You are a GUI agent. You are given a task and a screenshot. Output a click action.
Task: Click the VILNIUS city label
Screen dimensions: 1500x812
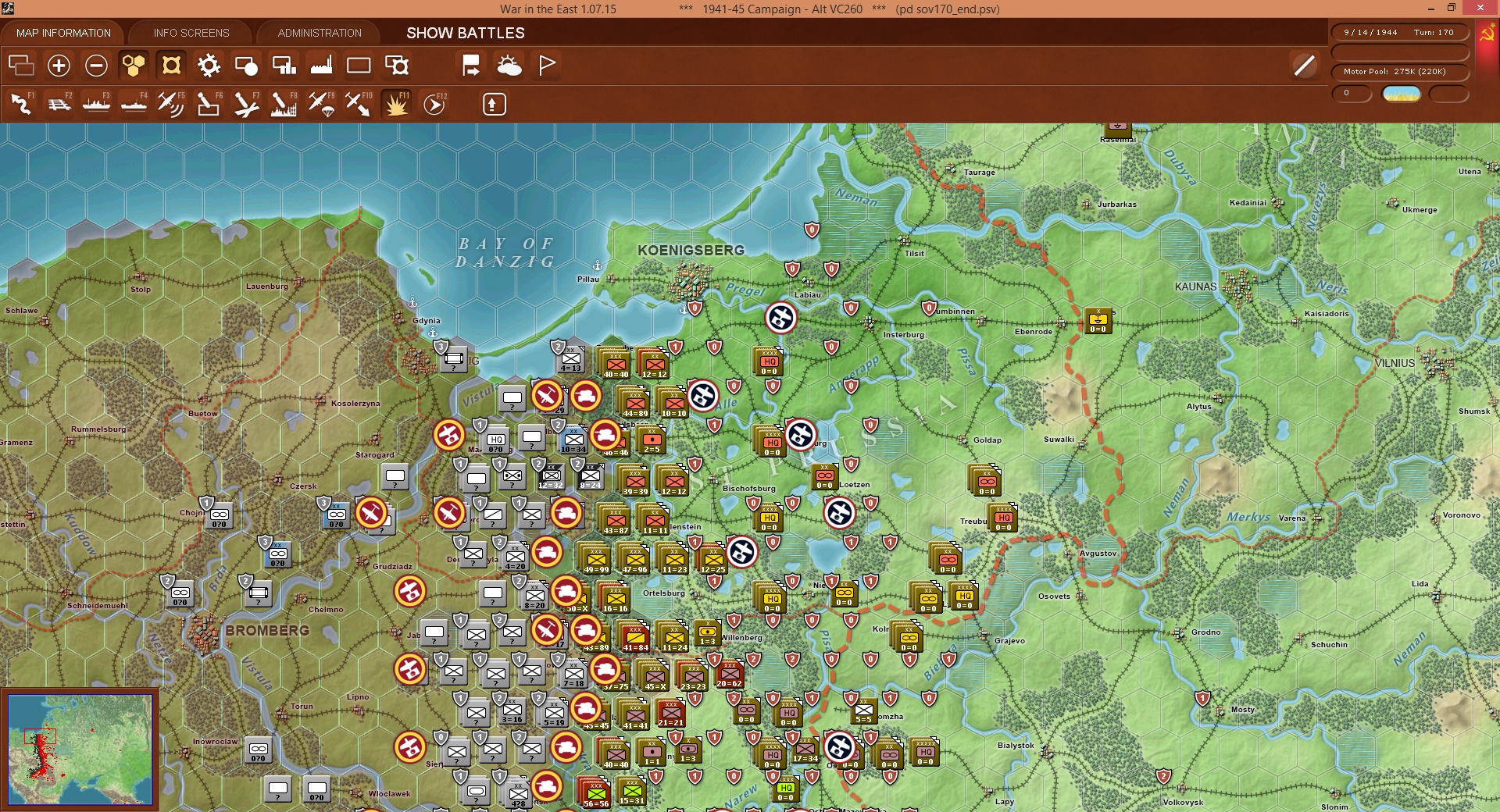pos(1395,363)
